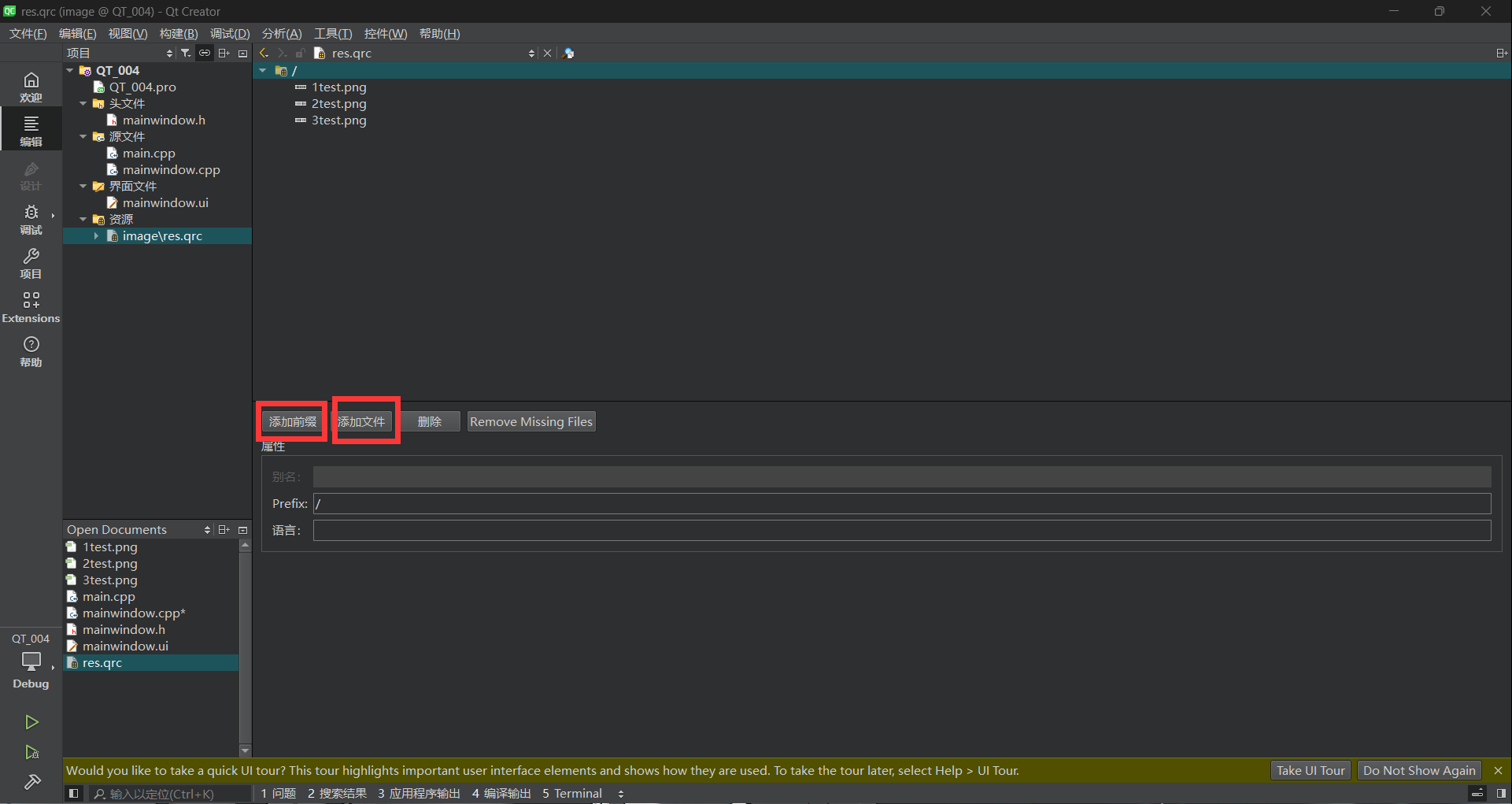Click the 添加前缀 button
Image resolution: width=1512 pixels, height=804 pixels.
coord(292,421)
